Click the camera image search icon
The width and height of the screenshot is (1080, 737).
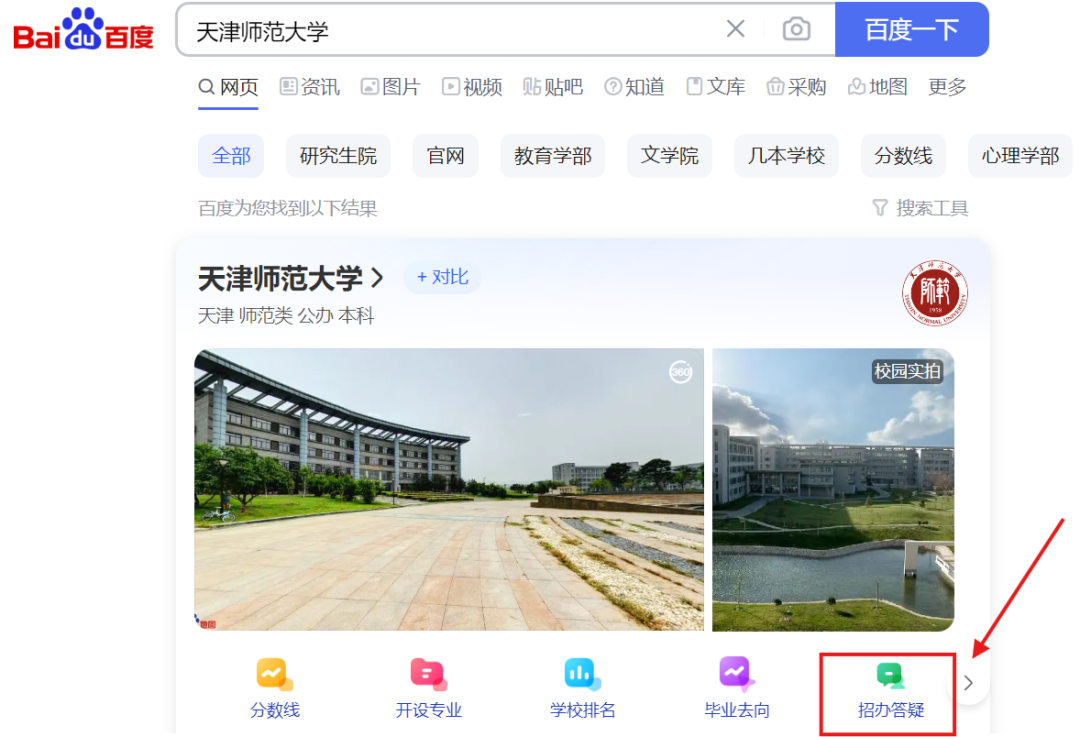pos(796,29)
